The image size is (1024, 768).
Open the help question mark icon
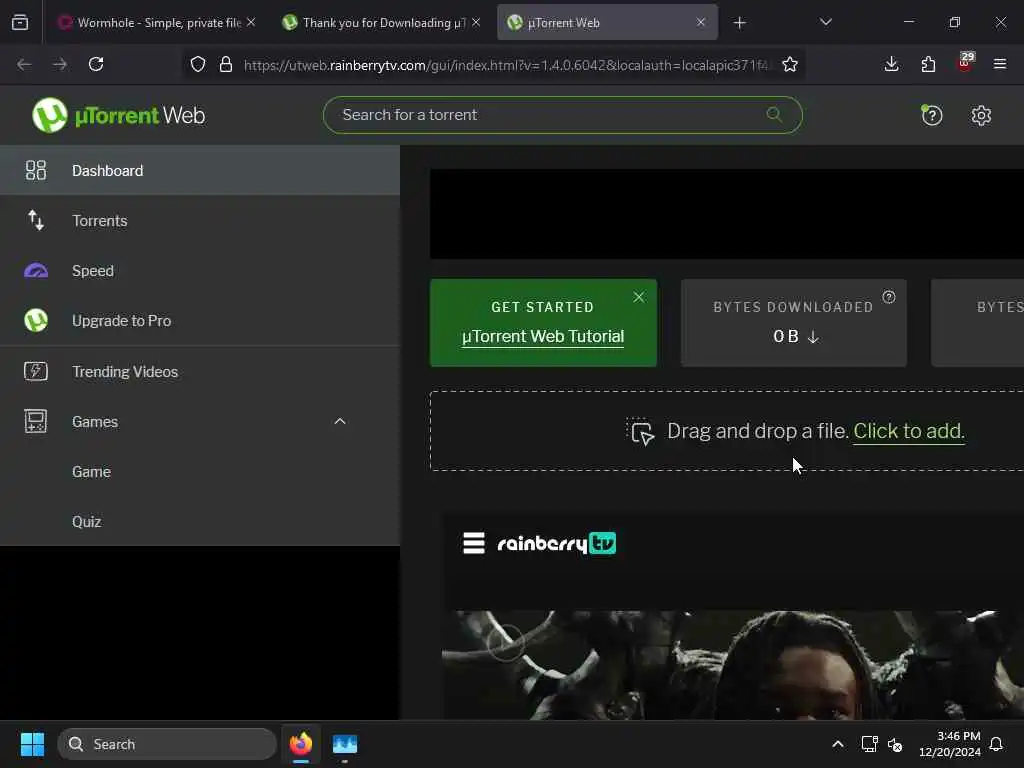(931, 116)
